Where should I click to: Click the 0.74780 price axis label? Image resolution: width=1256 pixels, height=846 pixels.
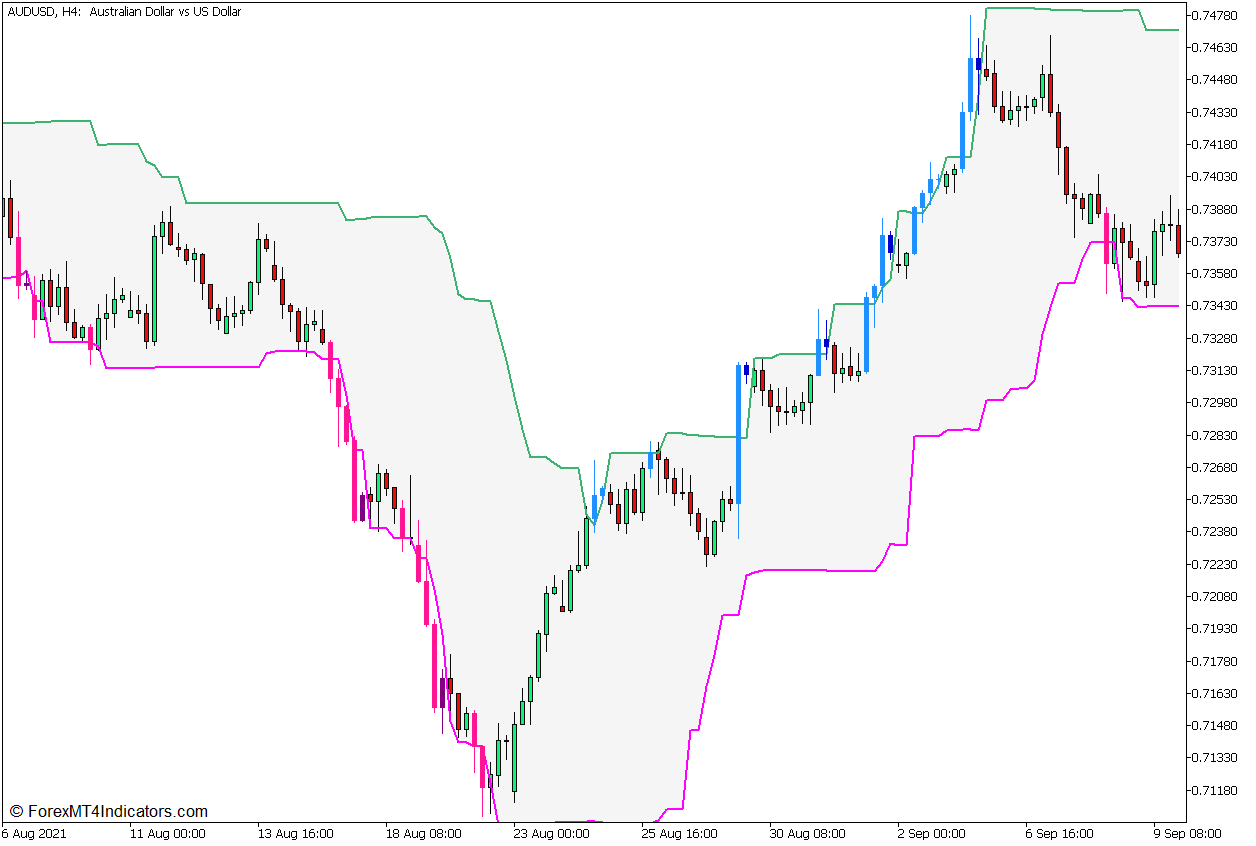pos(1215,15)
